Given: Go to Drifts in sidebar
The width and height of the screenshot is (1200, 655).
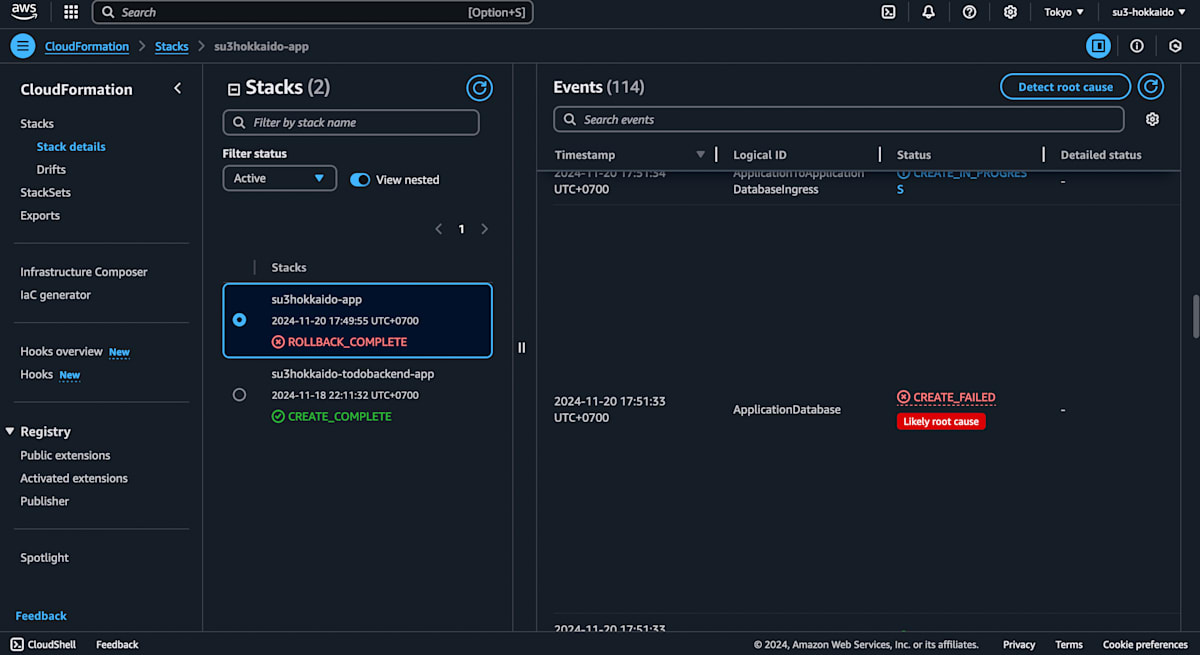Looking at the screenshot, I should pos(51,169).
